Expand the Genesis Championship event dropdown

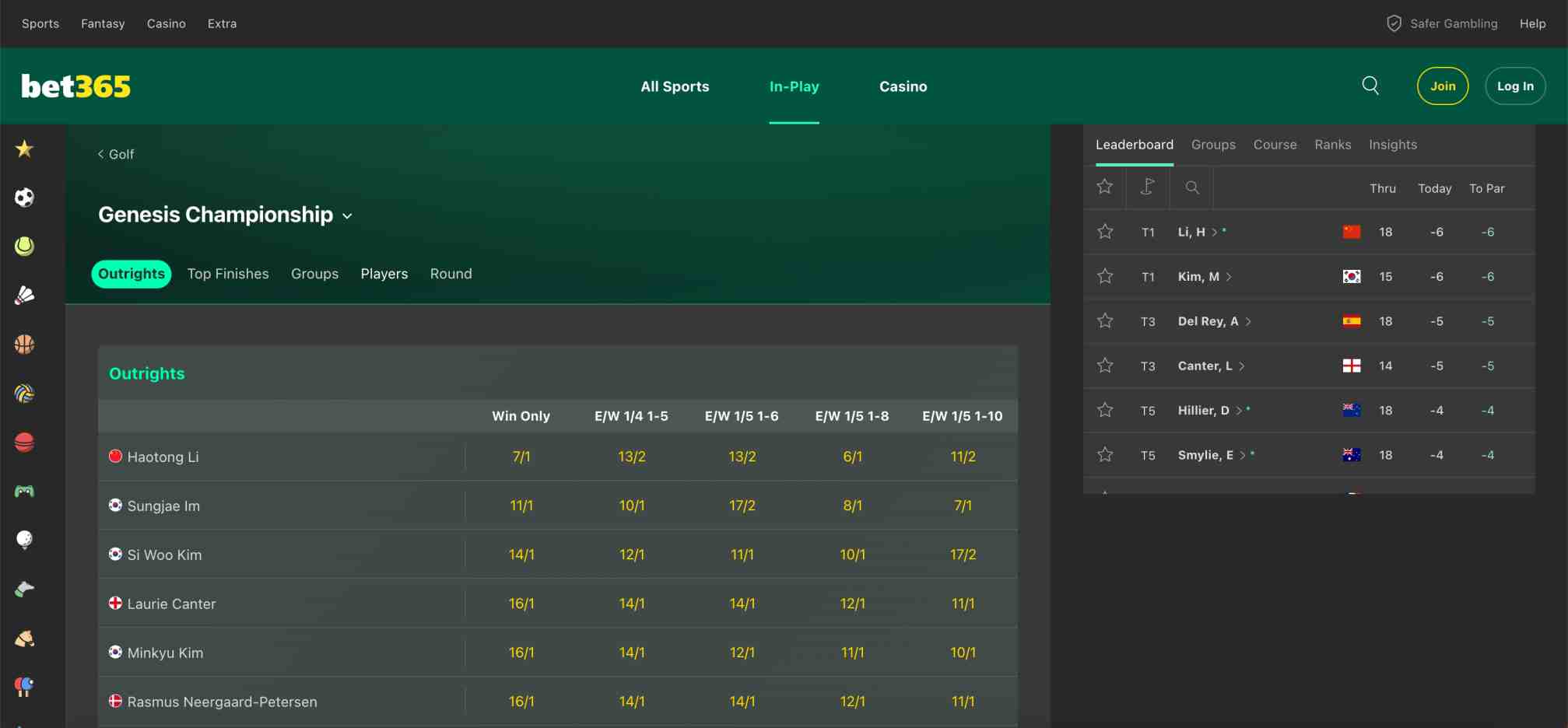click(x=348, y=215)
